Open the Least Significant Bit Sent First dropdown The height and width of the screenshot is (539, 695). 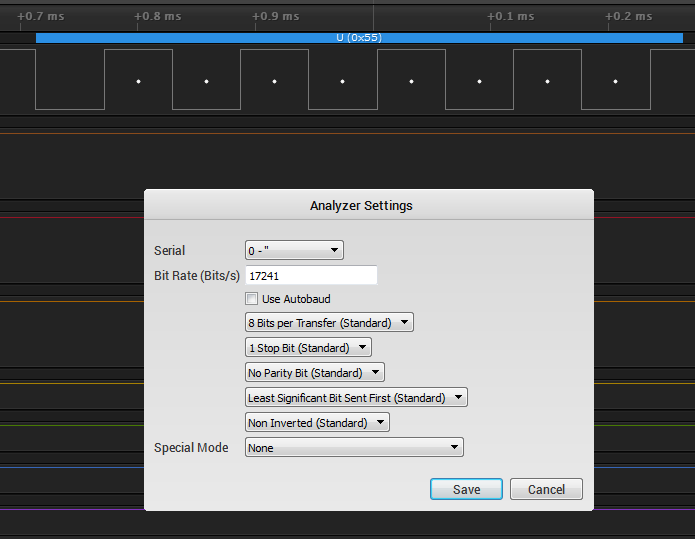click(x=356, y=398)
